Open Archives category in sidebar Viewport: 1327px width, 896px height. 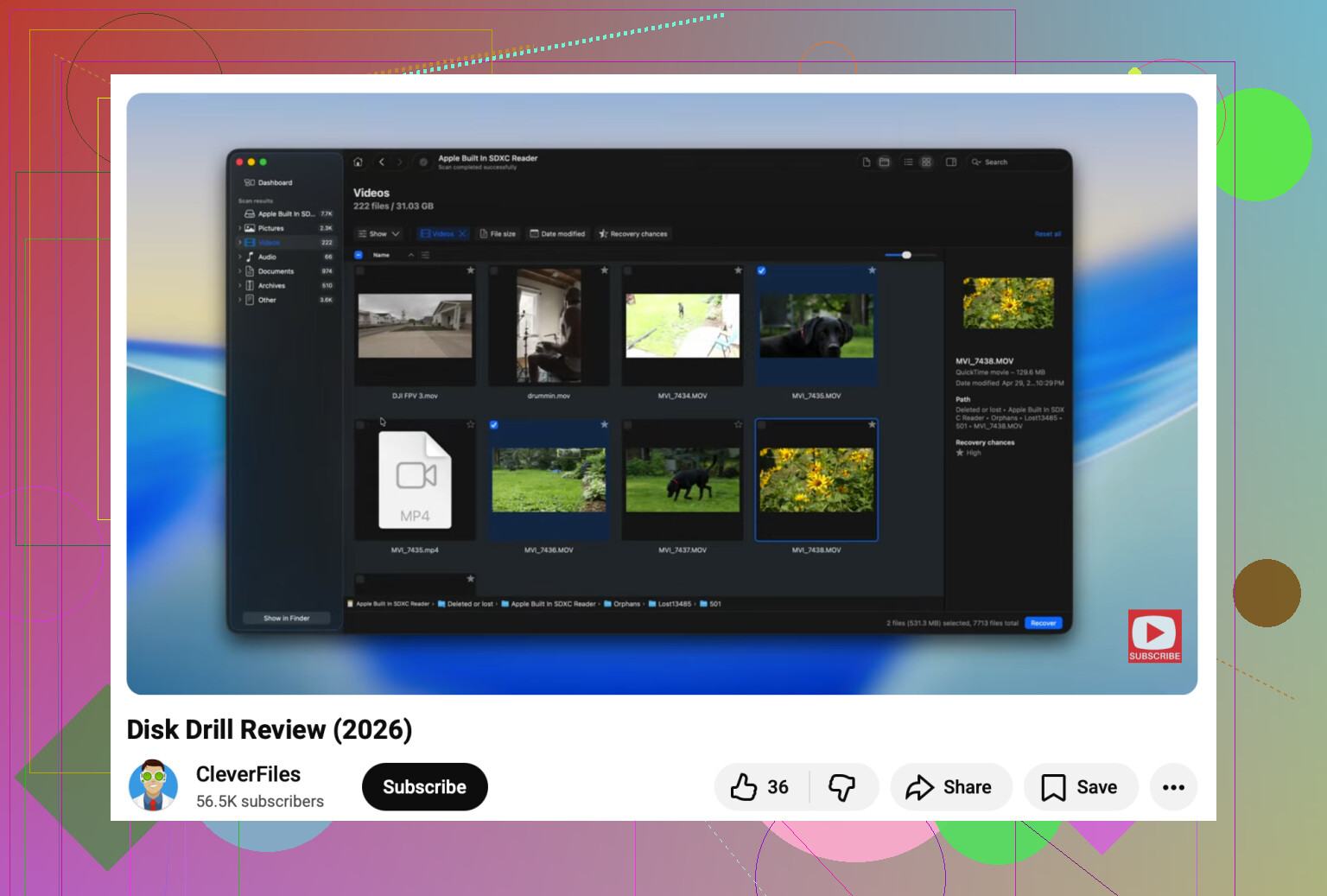(x=288, y=285)
